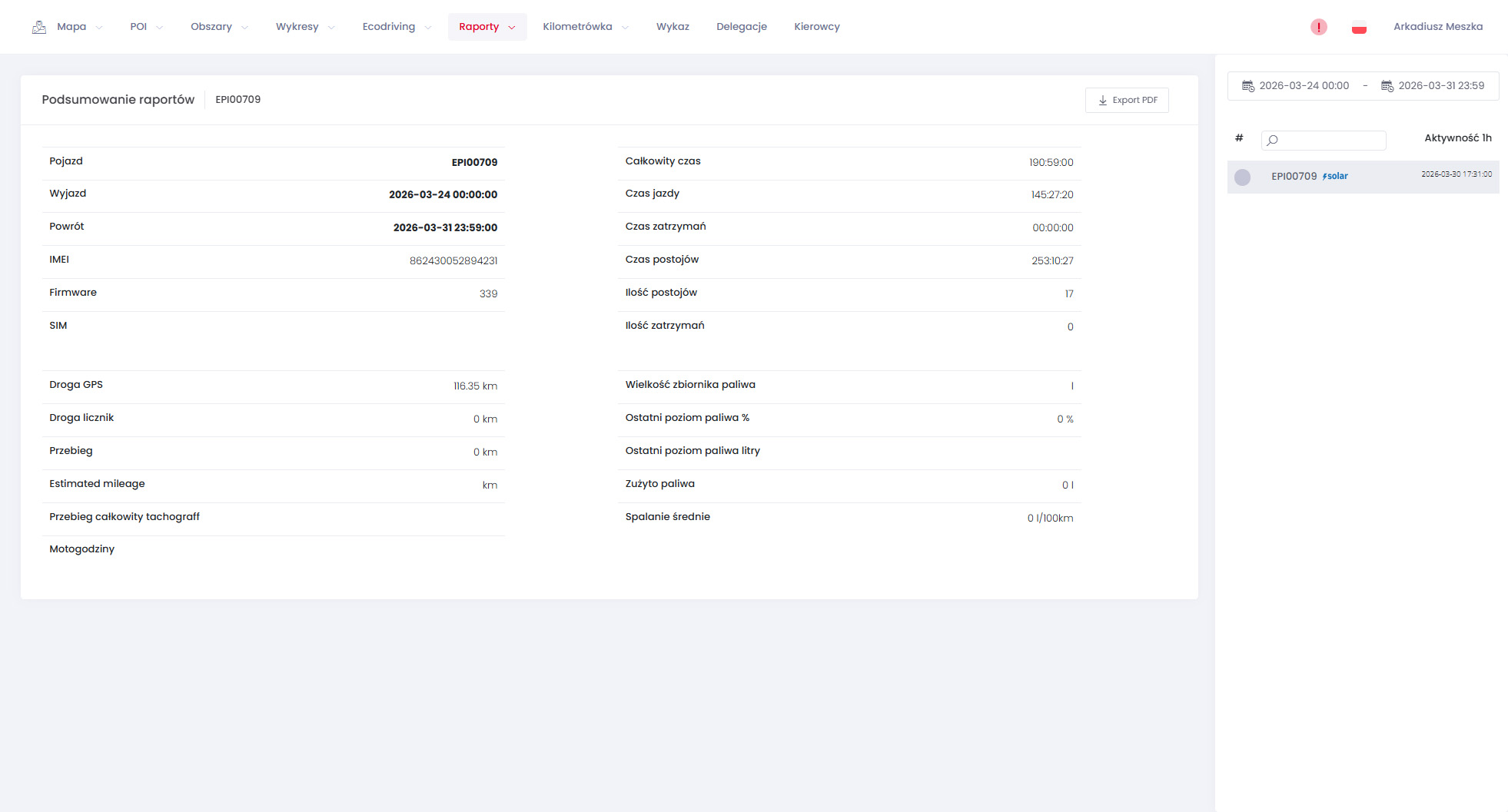Click the red alert notification icon
1508x812 pixels.
point(1318,27)
